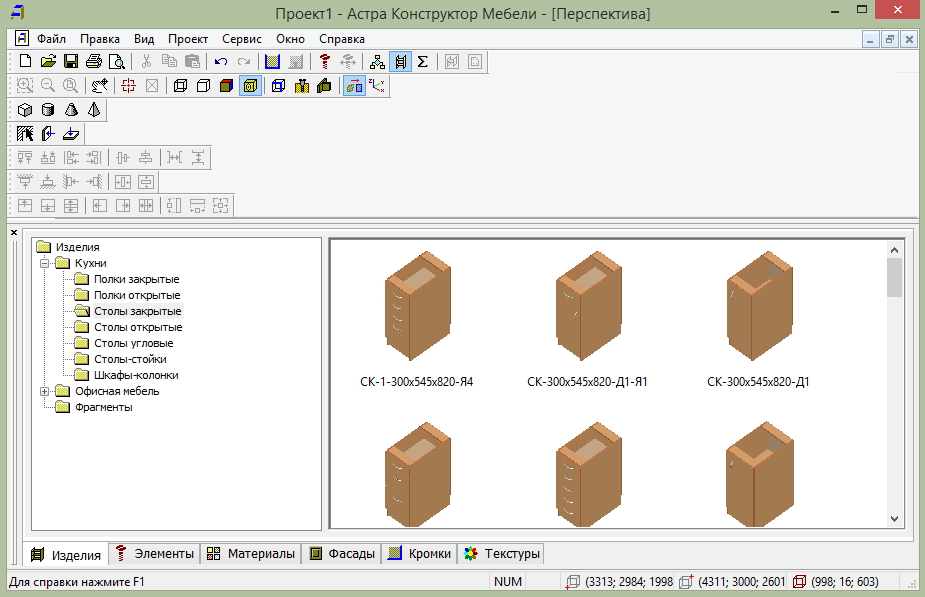Open a project via the folder icon

(48, 61)
